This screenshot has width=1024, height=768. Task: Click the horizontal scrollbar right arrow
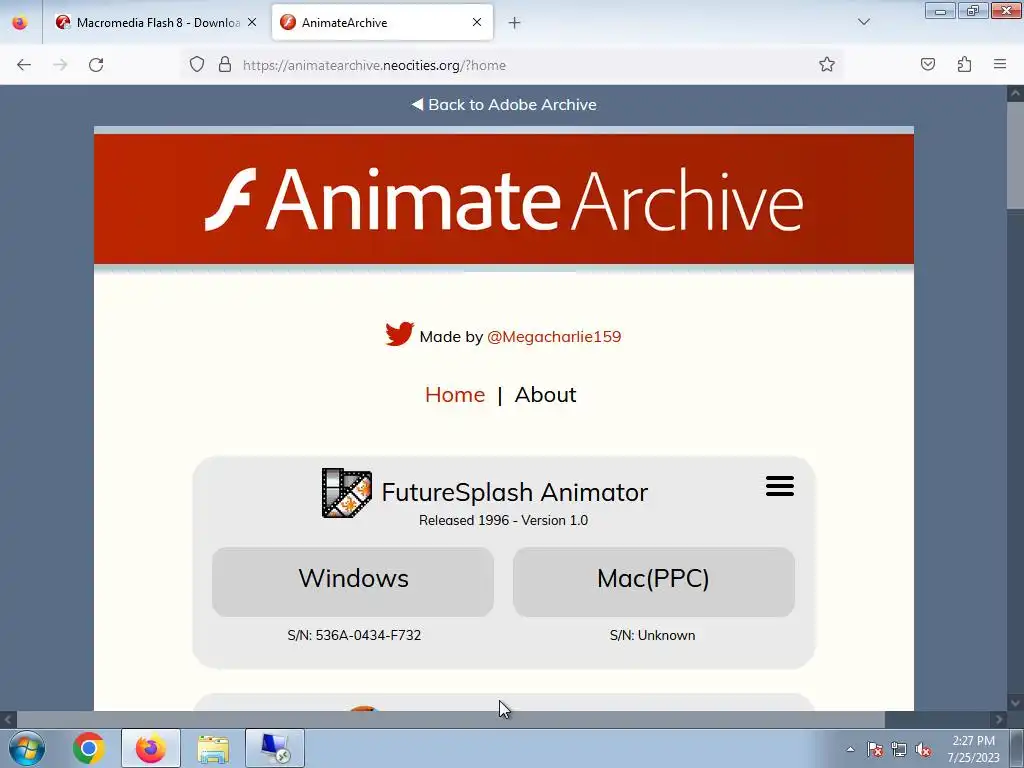point(999,720)
